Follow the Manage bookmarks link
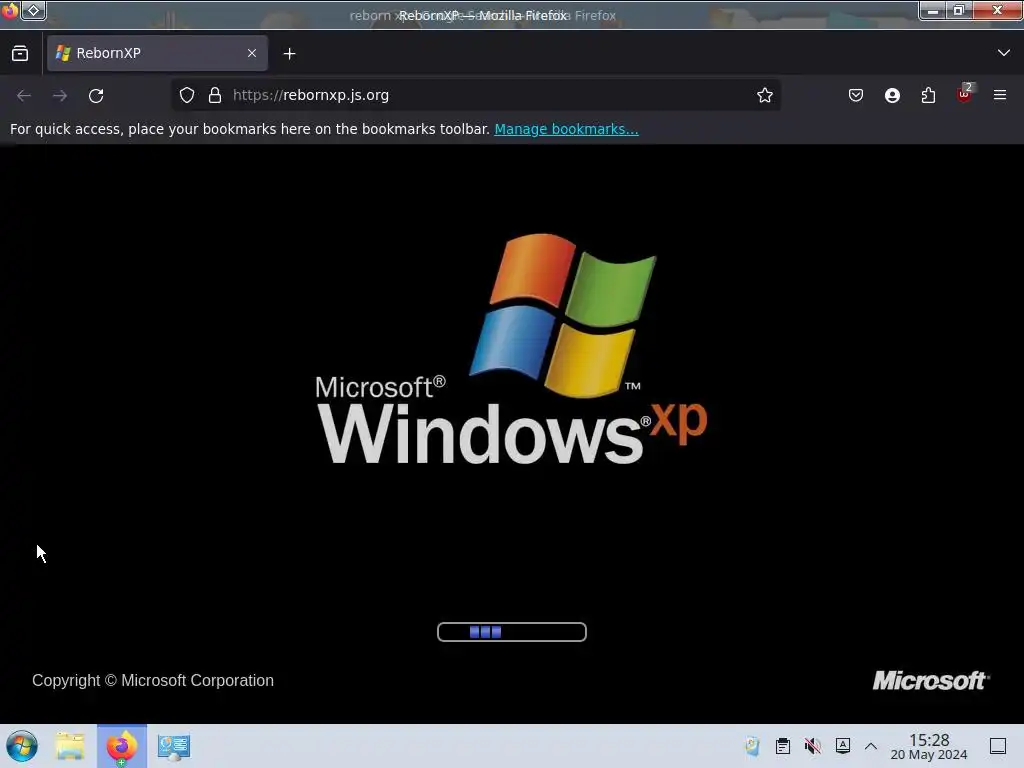1024x768 pixels. pyautogui.click(x=566, y=129)
